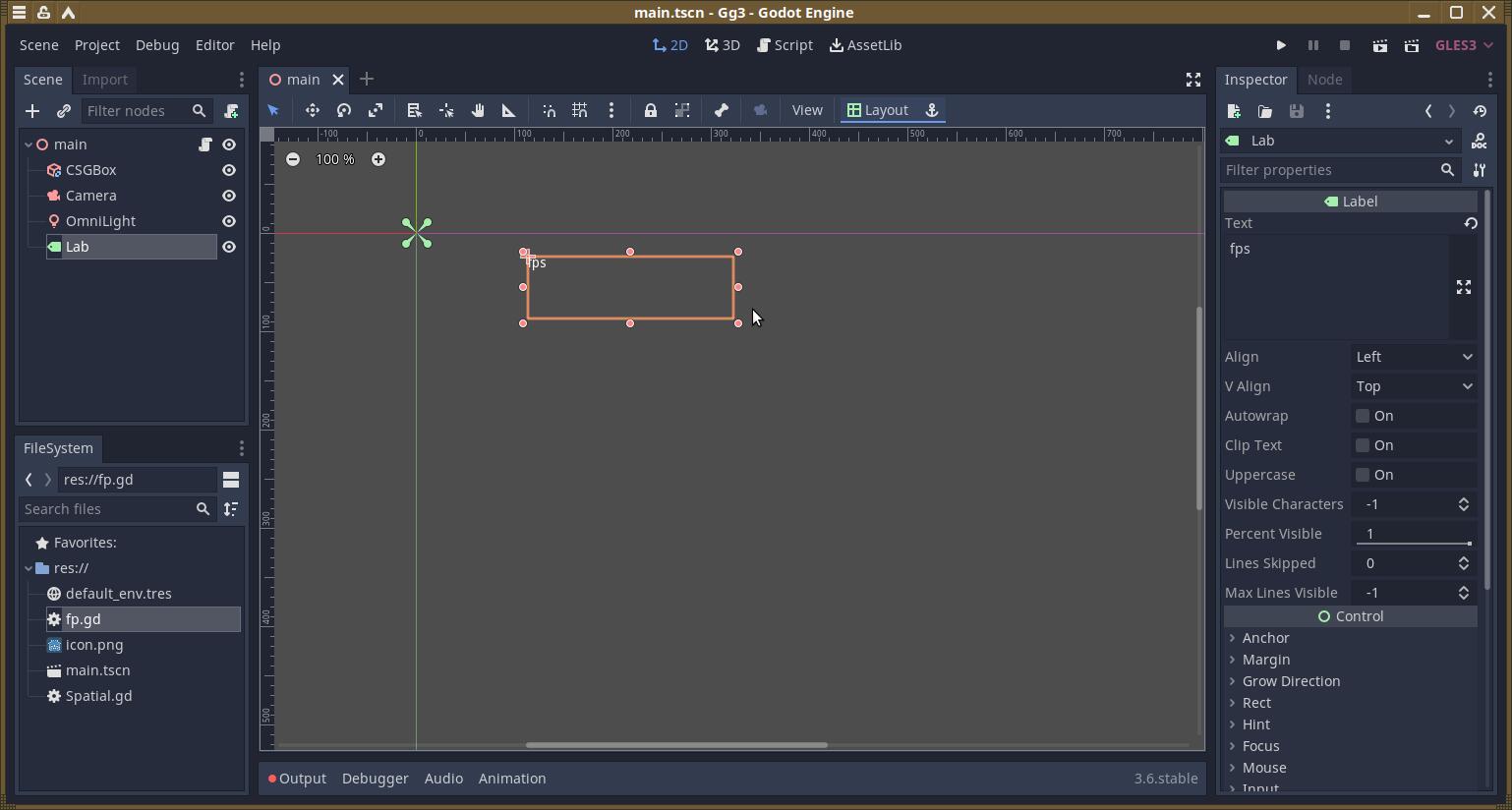Open the Debug menu
The height and width of the screenshot is (810, 1512).
[x=157, y=45]
